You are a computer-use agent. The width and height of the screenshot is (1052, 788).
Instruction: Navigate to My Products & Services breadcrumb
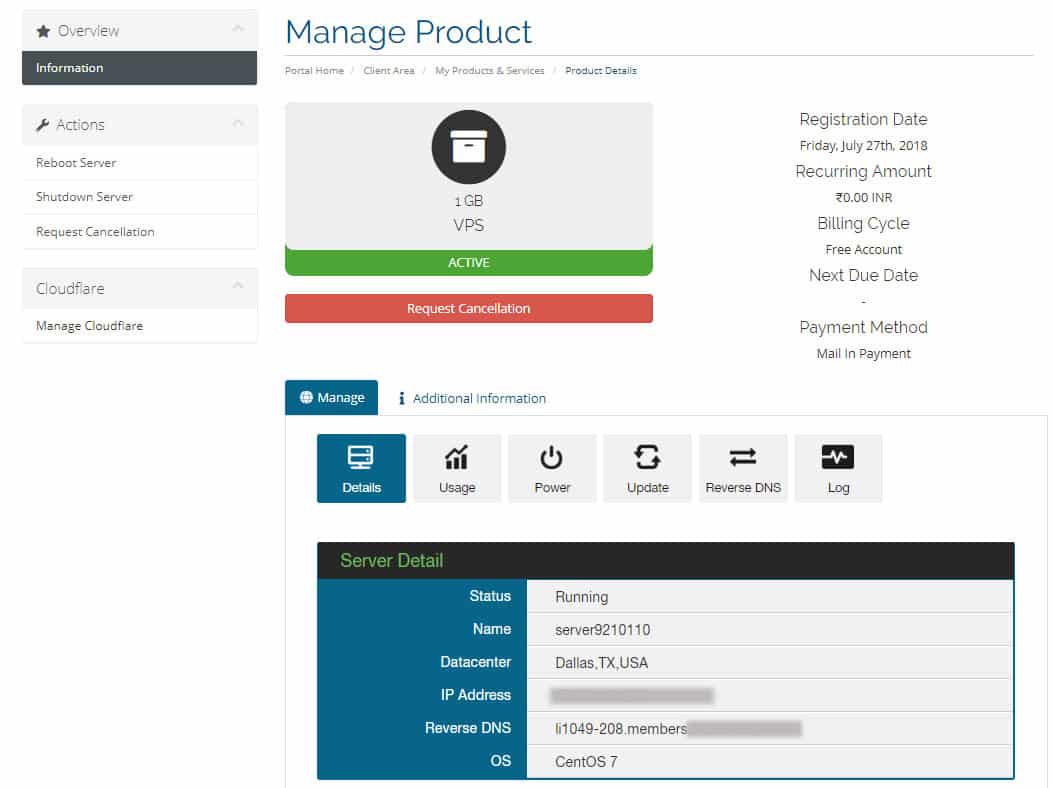pyautogui.click(x=489, y=71)
